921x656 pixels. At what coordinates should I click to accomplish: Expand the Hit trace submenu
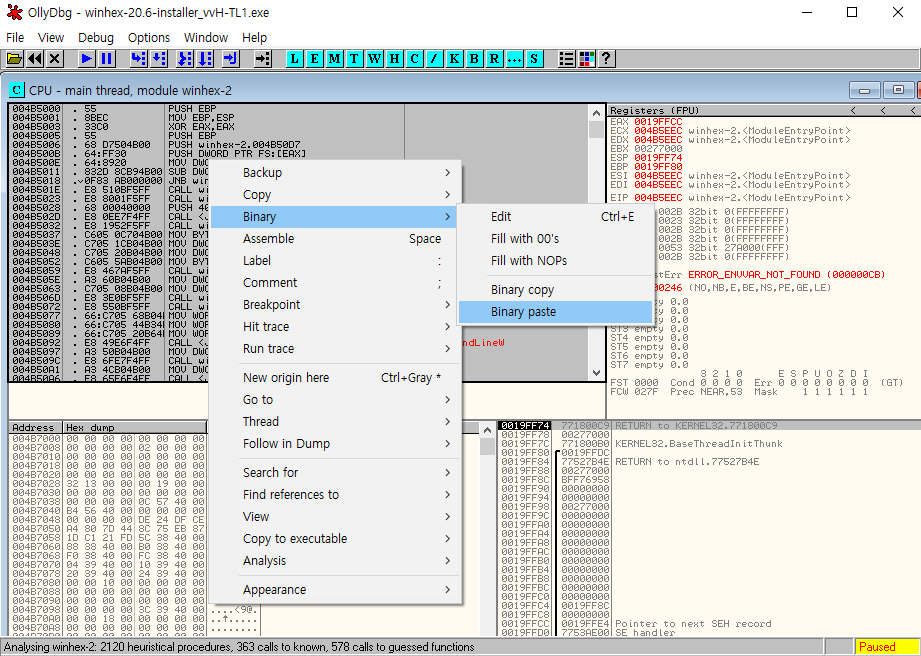tap(335, 327)
